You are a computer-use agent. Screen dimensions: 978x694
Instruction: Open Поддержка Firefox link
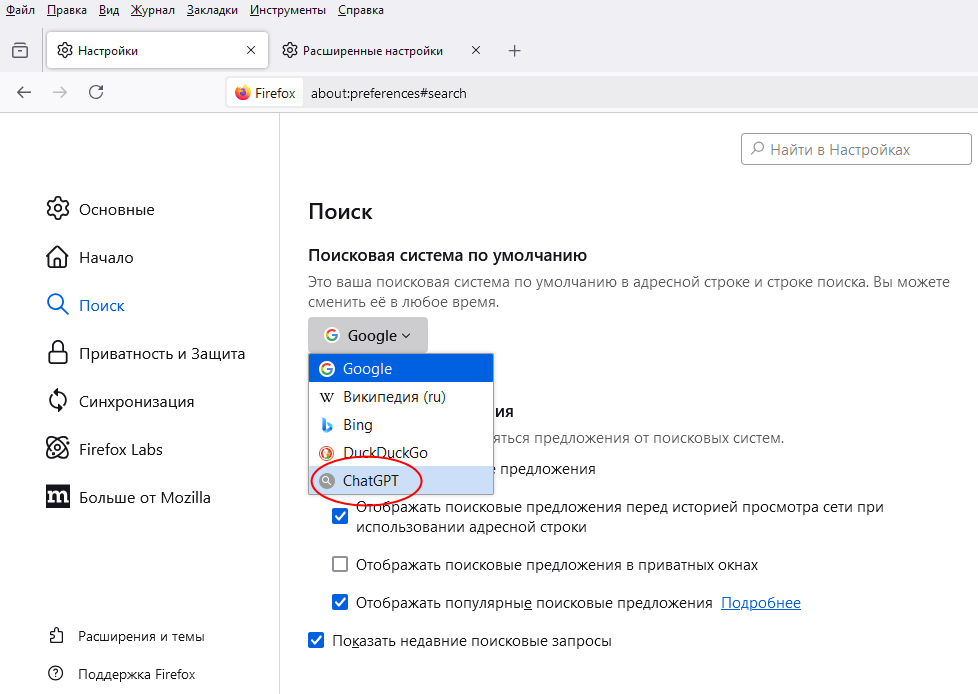(137, 674)
